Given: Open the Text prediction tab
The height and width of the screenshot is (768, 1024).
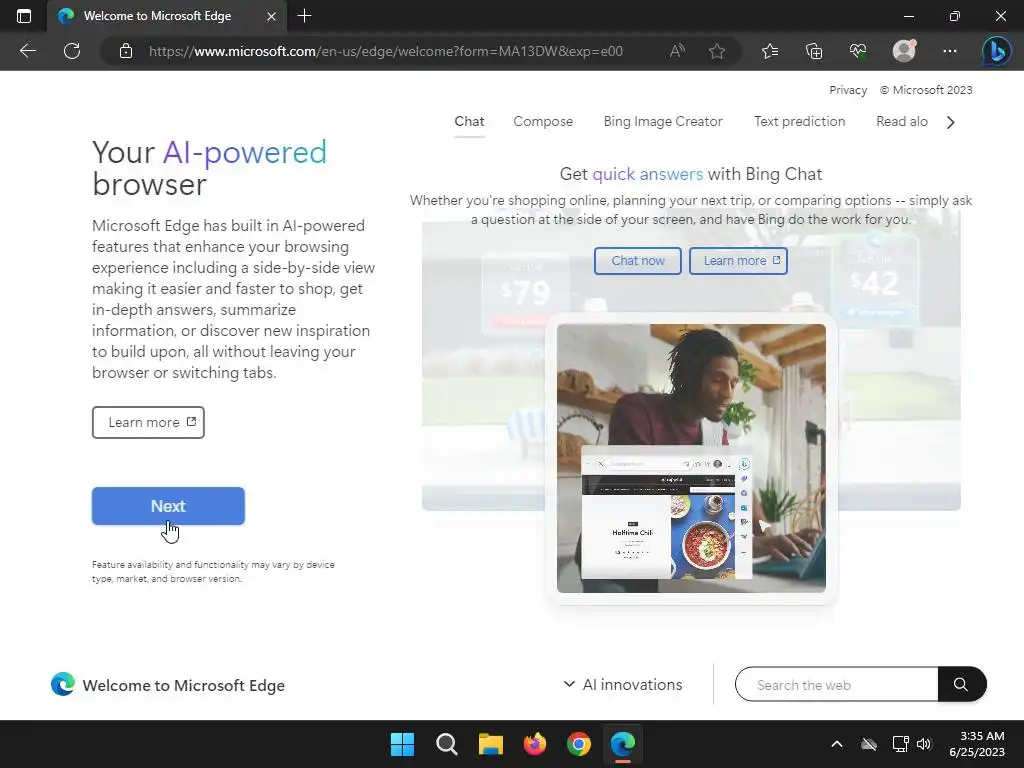Looking at the screenshot, I should [799, 121].
